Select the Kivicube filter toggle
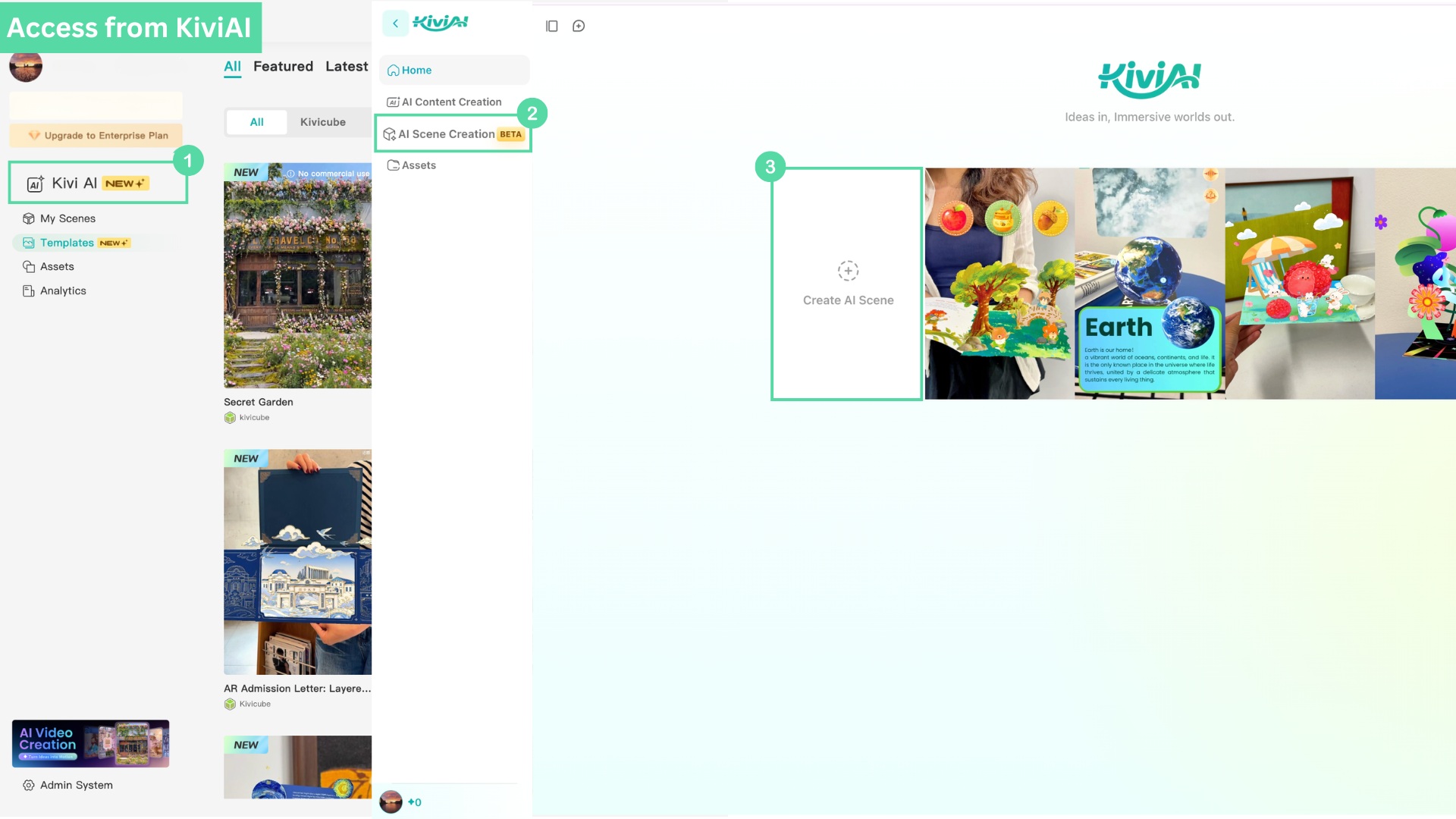 tap(323, 122)
